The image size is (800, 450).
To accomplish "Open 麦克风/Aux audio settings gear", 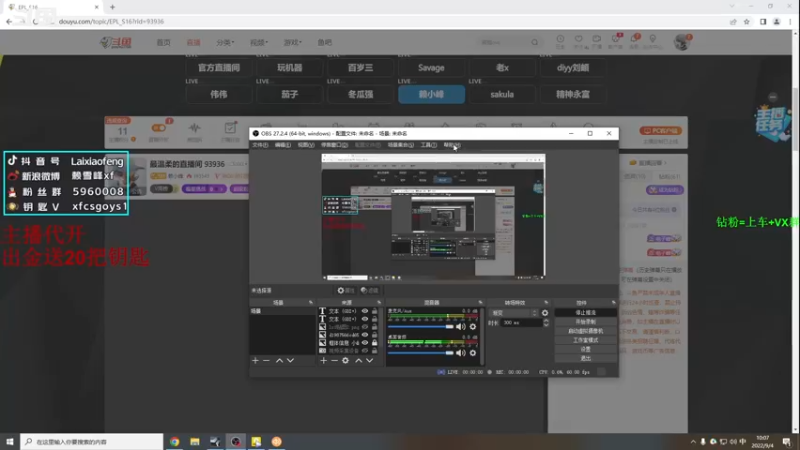I will pyautogui.click(x=473, y=327).
